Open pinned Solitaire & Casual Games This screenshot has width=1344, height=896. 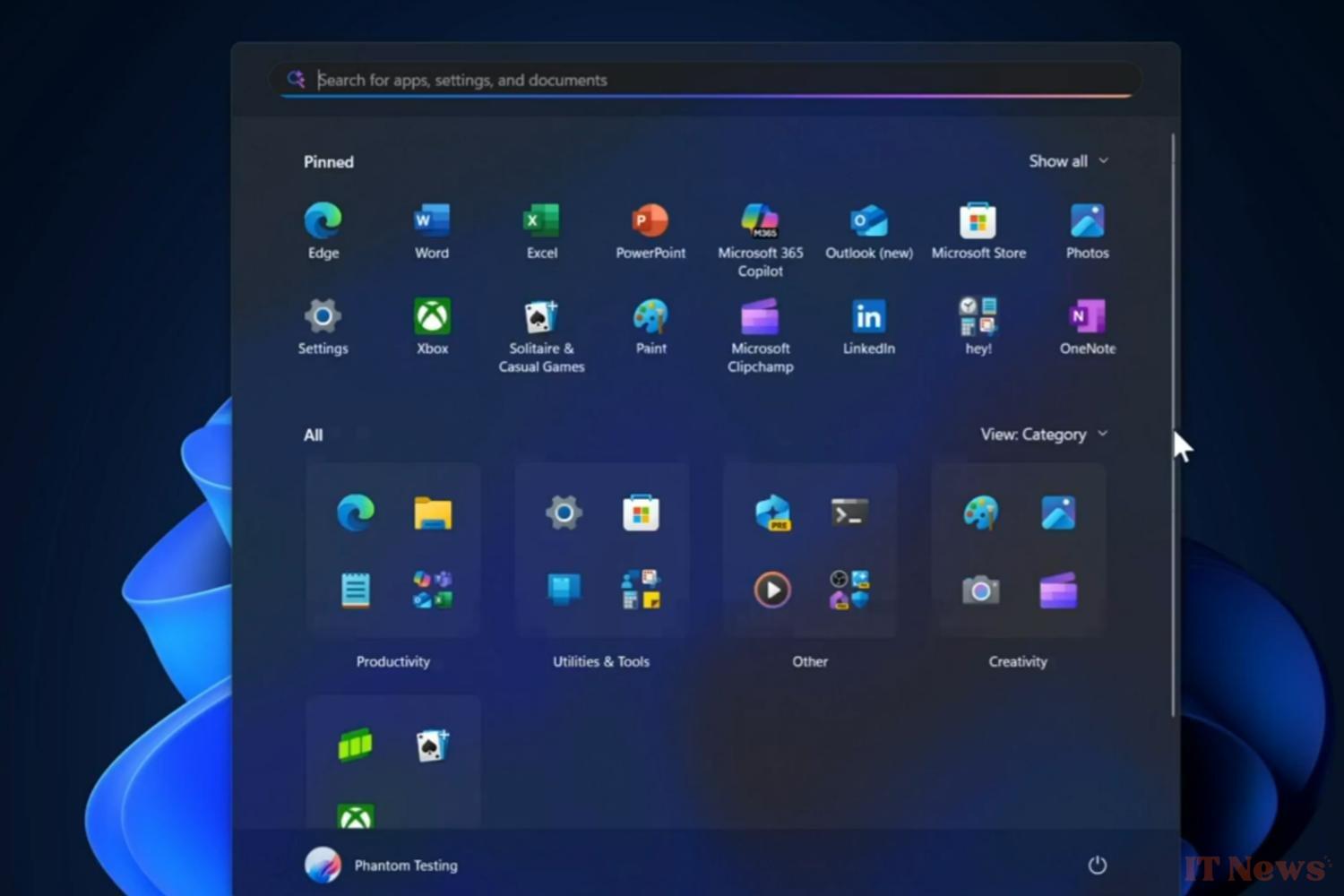[541, 336]
